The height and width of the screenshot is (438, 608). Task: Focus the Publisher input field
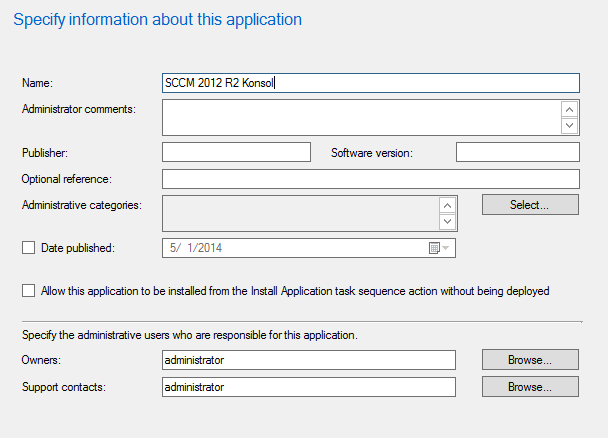236,152
